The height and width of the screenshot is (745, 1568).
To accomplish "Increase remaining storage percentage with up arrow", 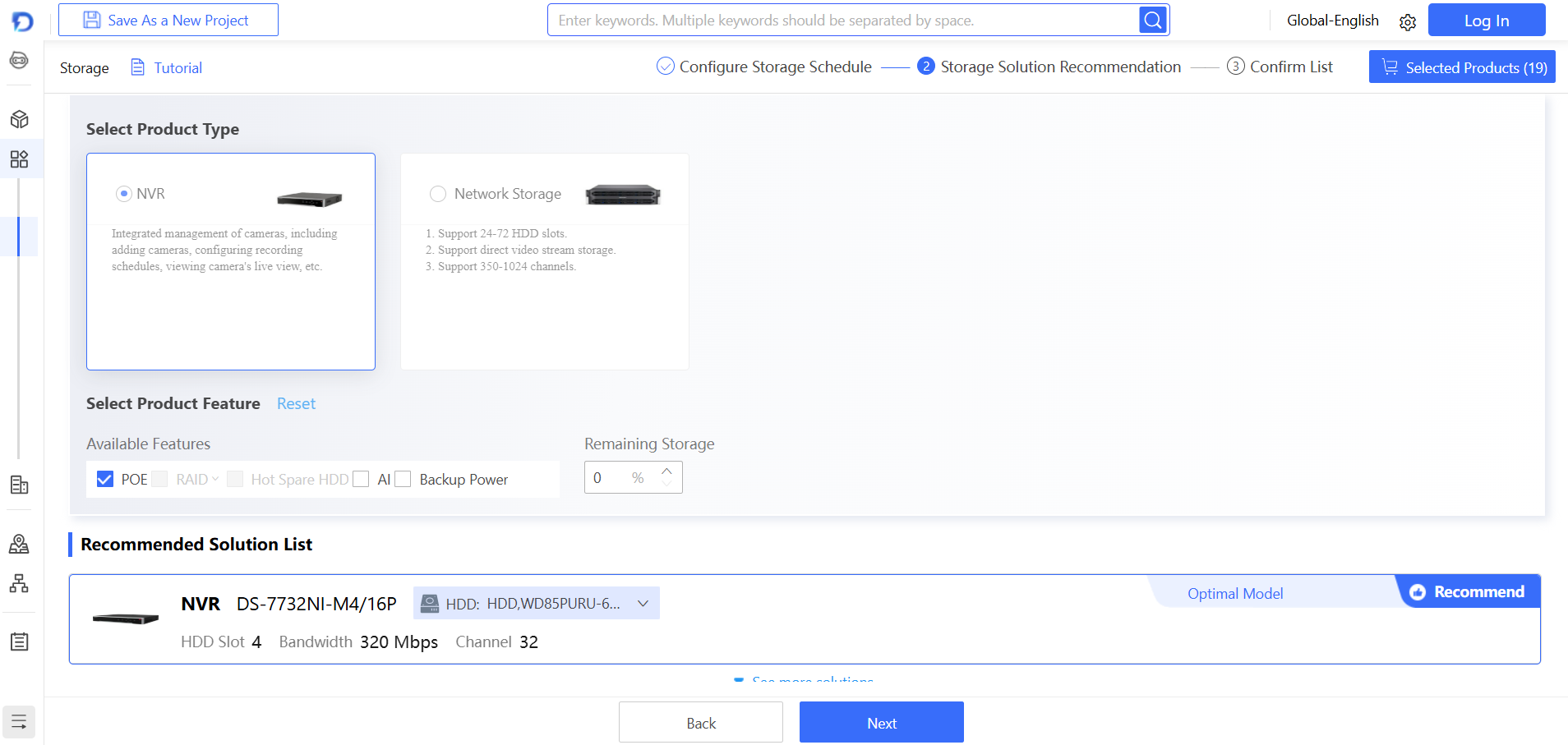I will click(x=666, y=471).
